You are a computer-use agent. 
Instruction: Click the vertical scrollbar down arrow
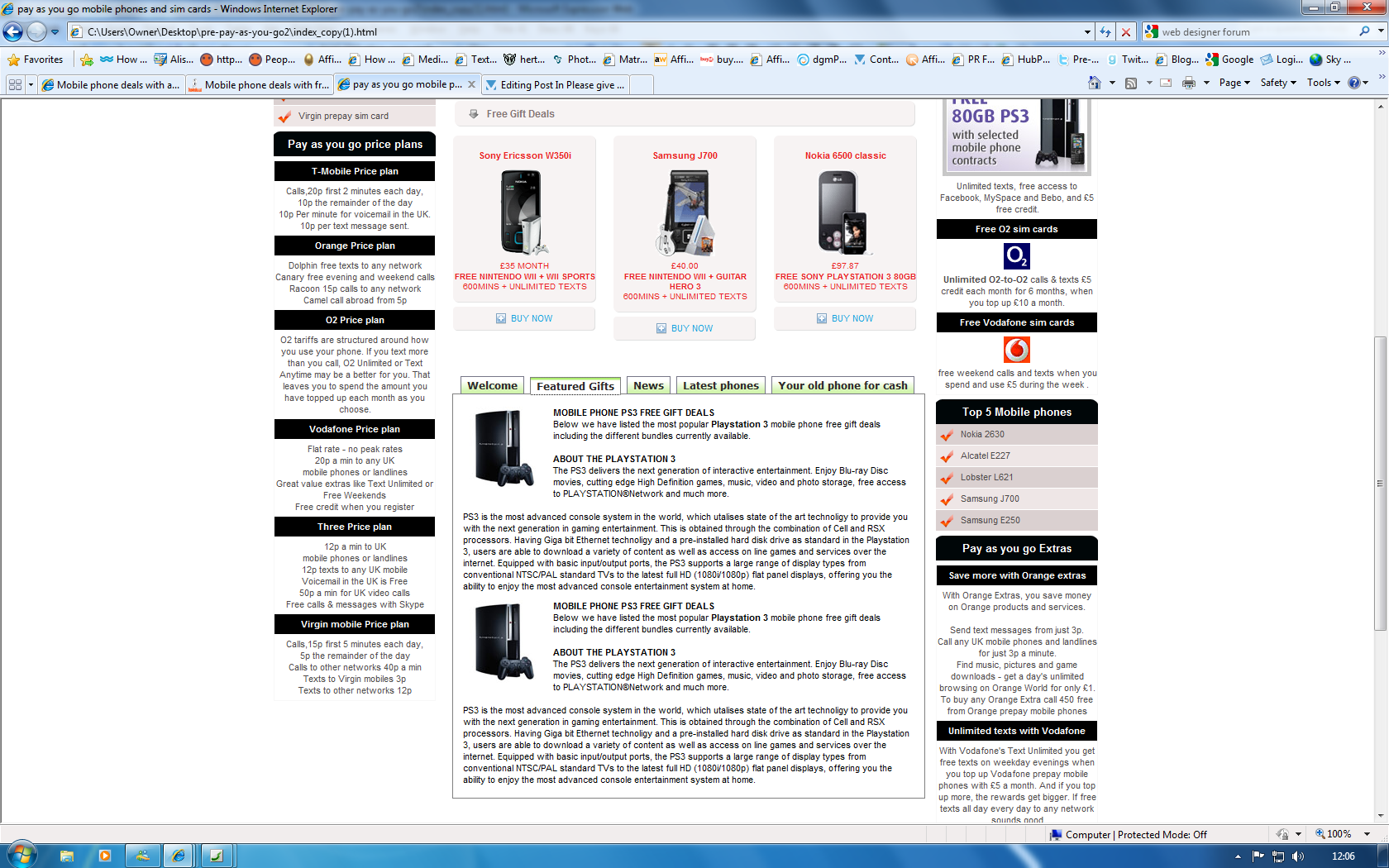click(1380, 816)
